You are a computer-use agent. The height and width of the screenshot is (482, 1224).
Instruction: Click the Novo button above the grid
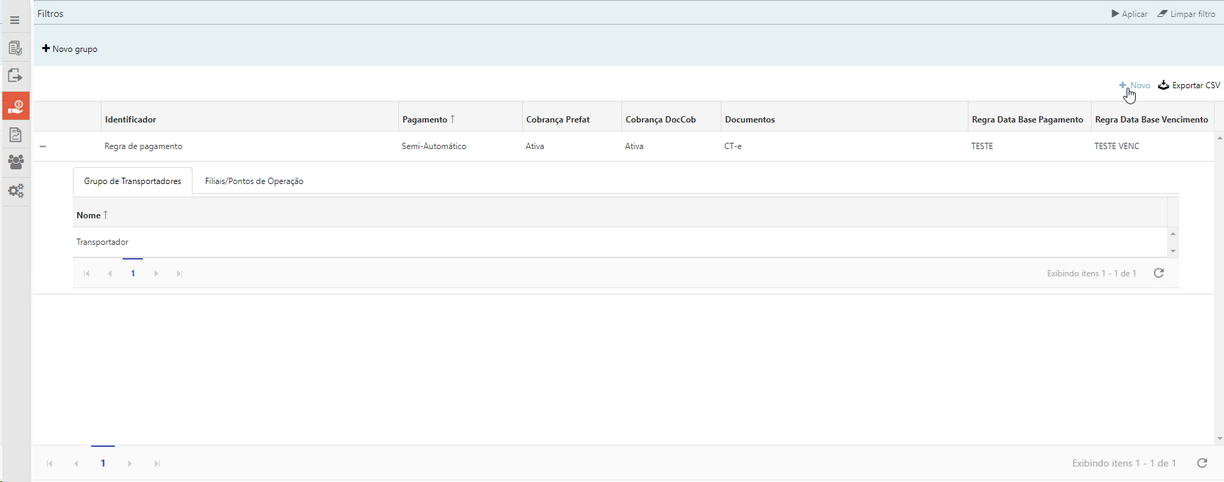[1135, 86]
